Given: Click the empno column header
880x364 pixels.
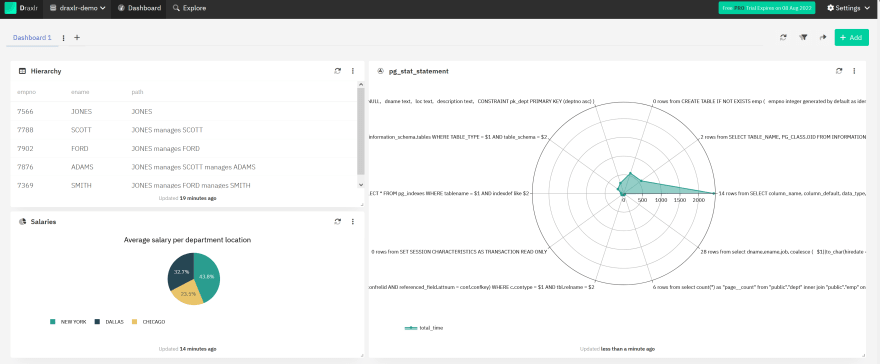Looking at the screenshot, I should pyautogui.click(x=26, y=92).
